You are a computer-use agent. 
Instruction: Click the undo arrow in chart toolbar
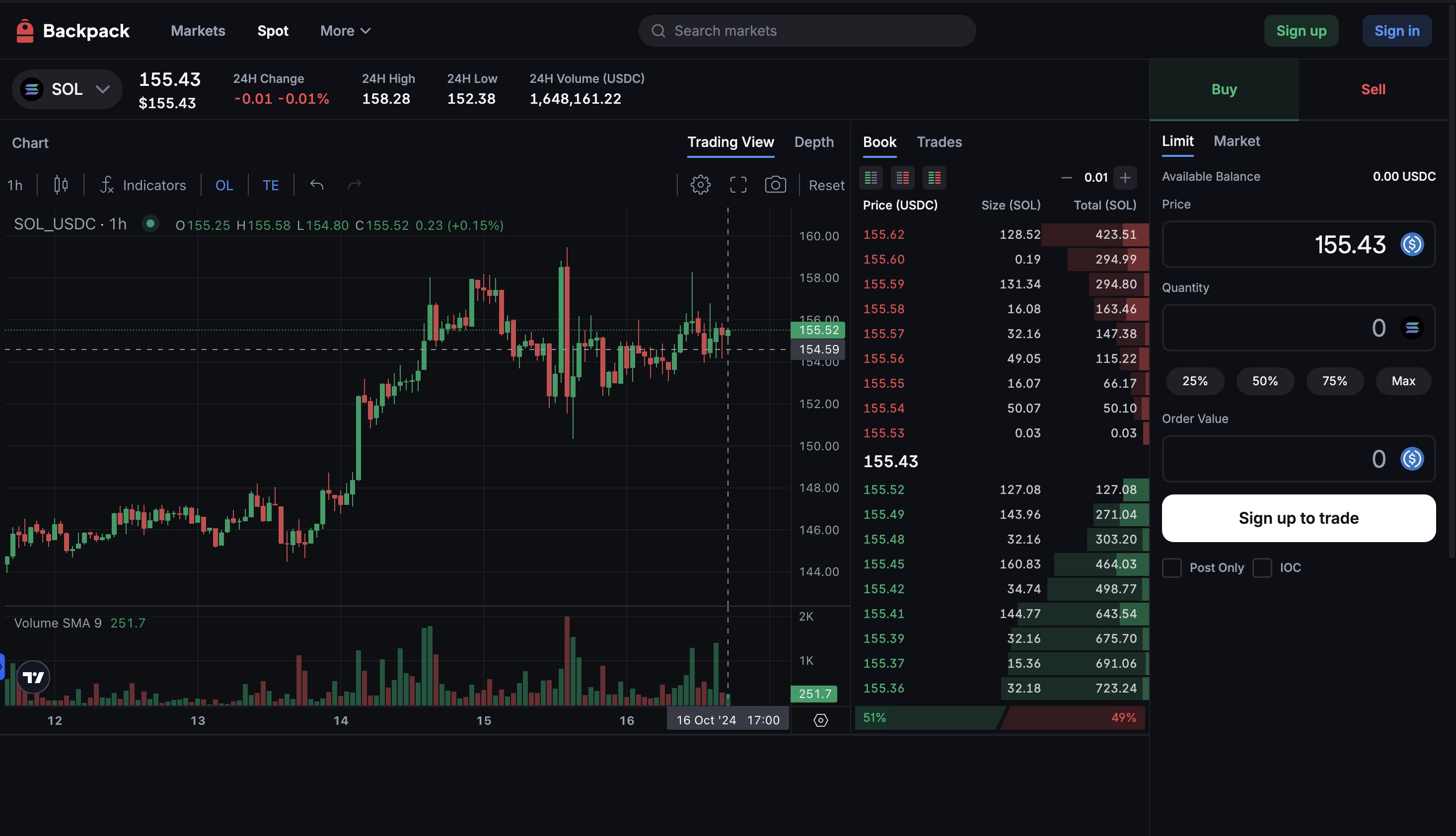[317, 185]
